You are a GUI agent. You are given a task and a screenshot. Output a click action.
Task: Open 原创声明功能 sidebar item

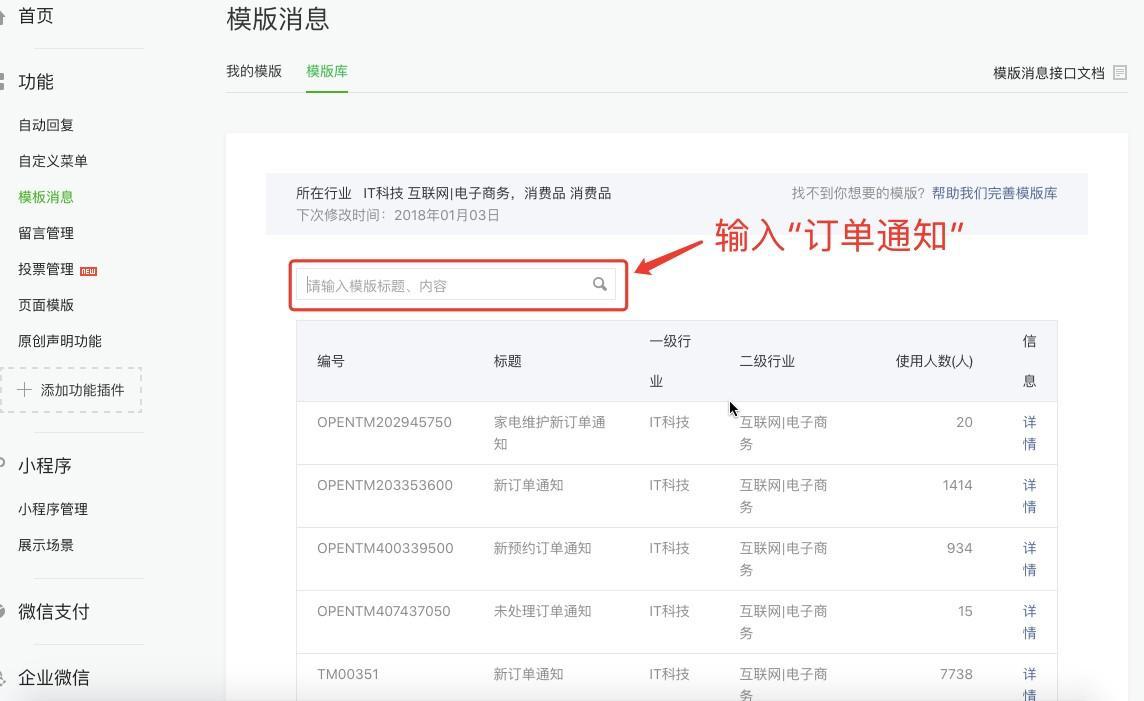coord(60,341)
